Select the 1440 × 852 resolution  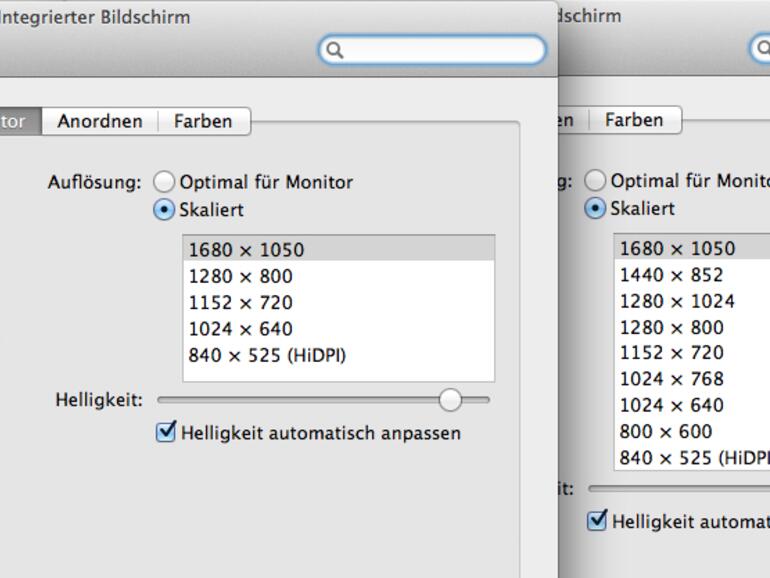coord(671,275)
